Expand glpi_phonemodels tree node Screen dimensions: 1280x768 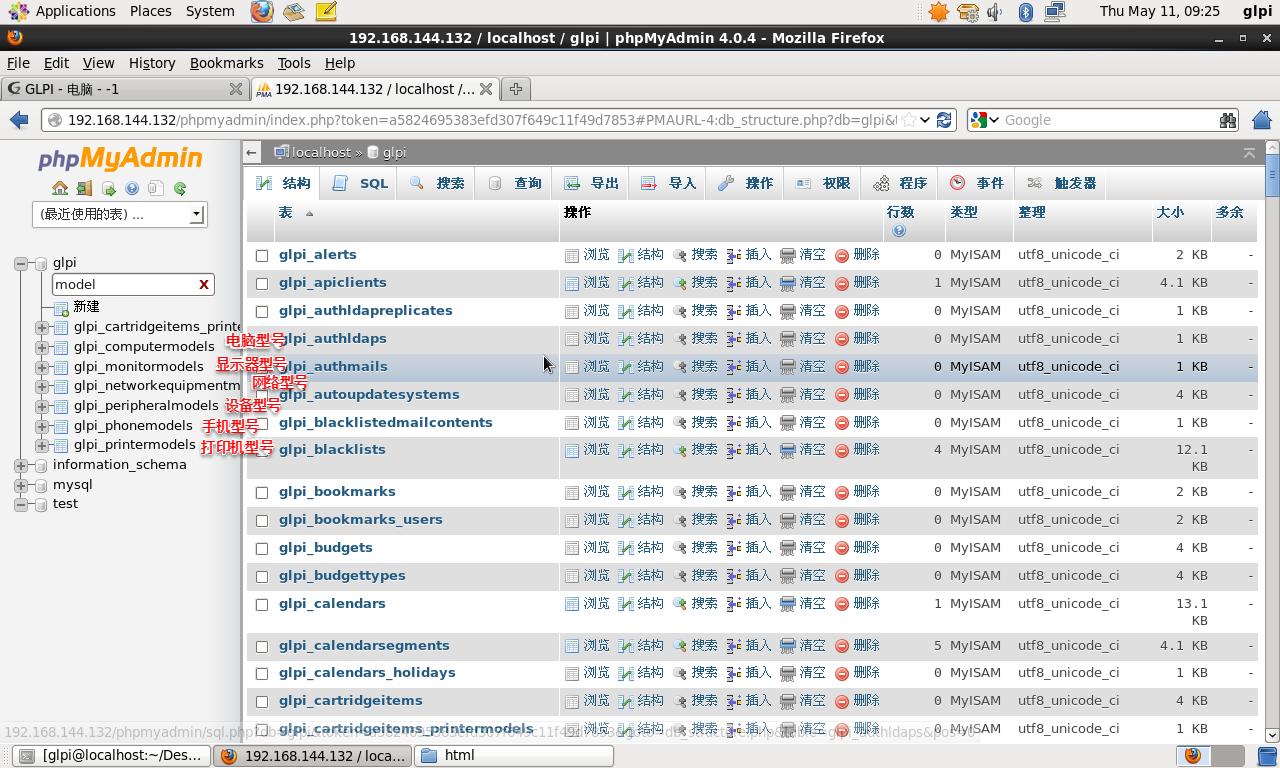pyautogui.click(x=41, y=426)
